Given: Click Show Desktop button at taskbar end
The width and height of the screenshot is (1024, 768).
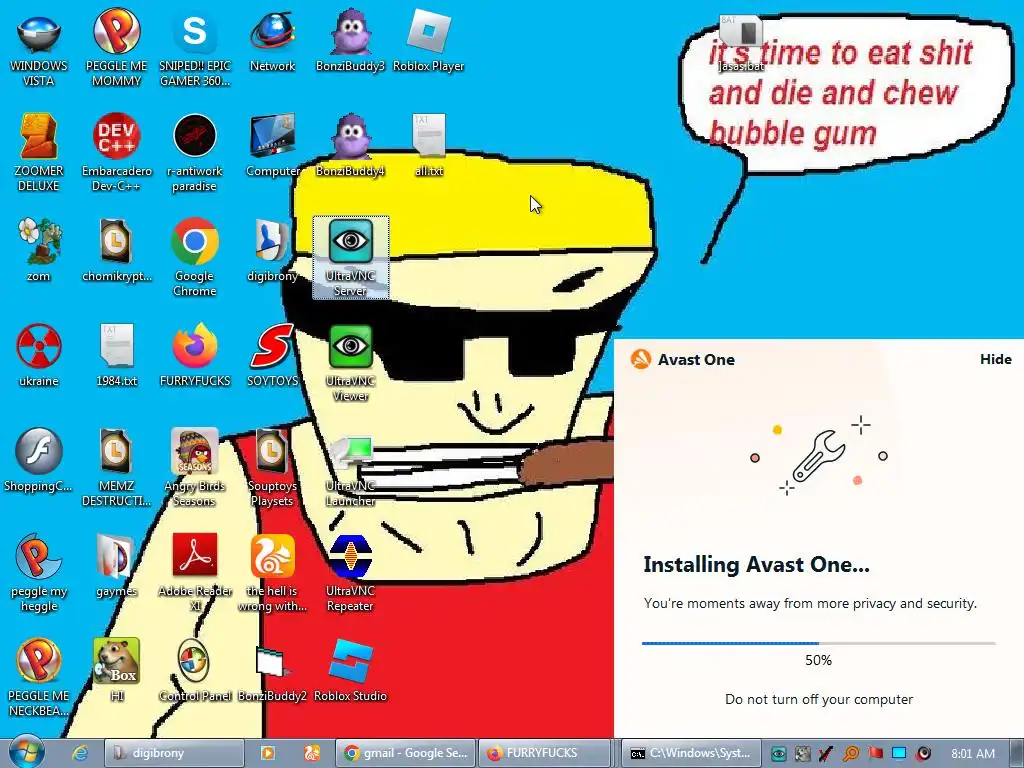Looking at the screenshot, I should [1016, 753].
